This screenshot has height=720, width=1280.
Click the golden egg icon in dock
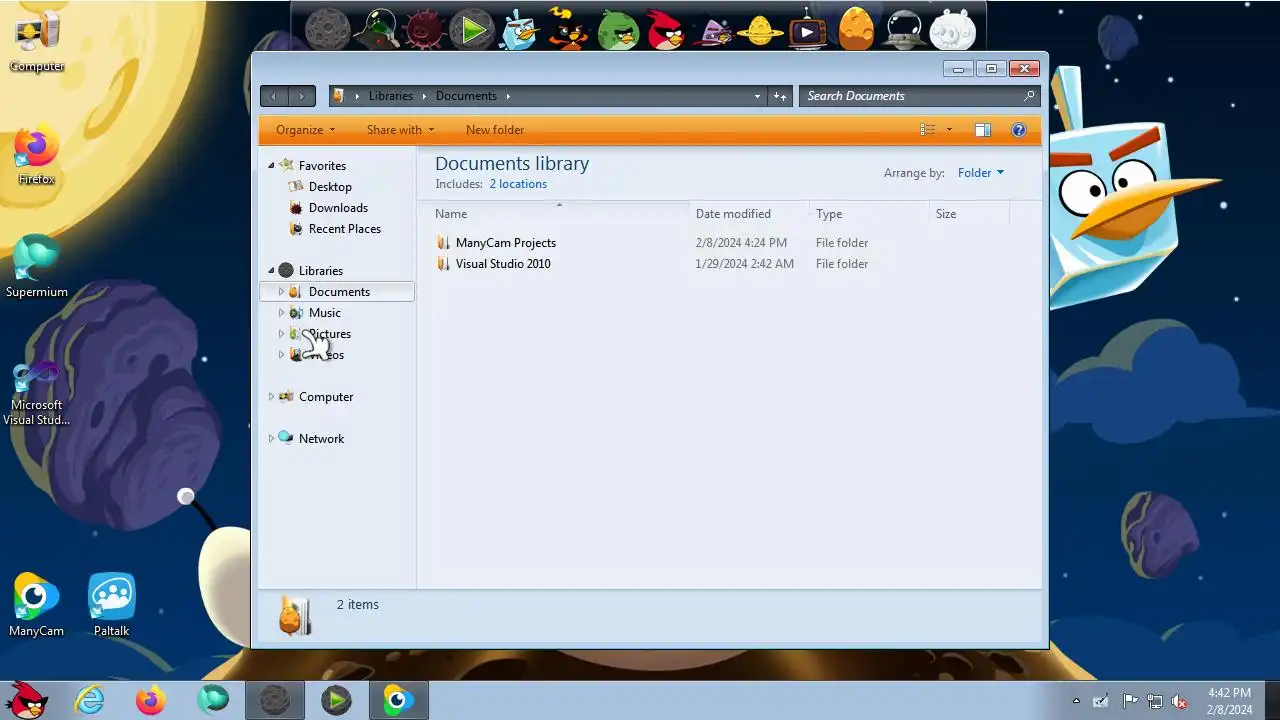pyautogui.click(x=856, y=29)
